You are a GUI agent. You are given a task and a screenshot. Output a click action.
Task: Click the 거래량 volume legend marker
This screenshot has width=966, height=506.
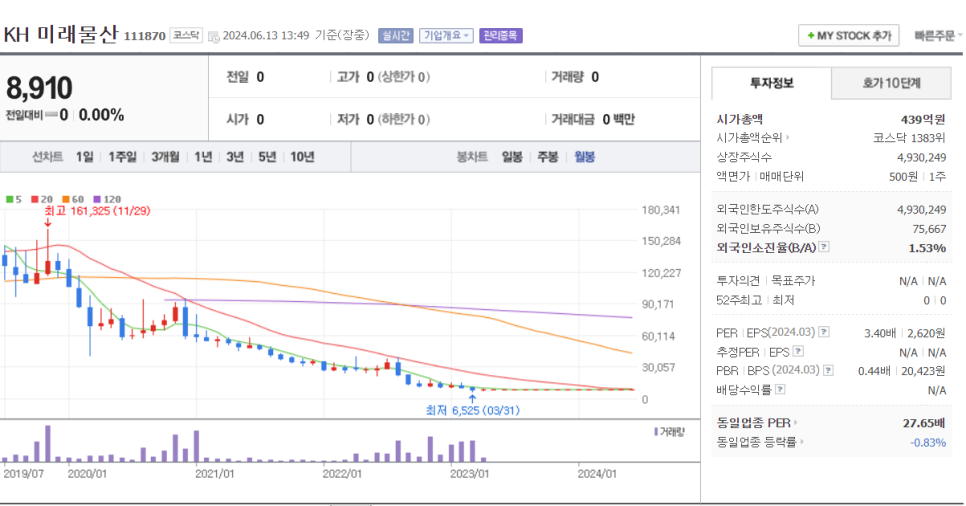click(656, 432)
